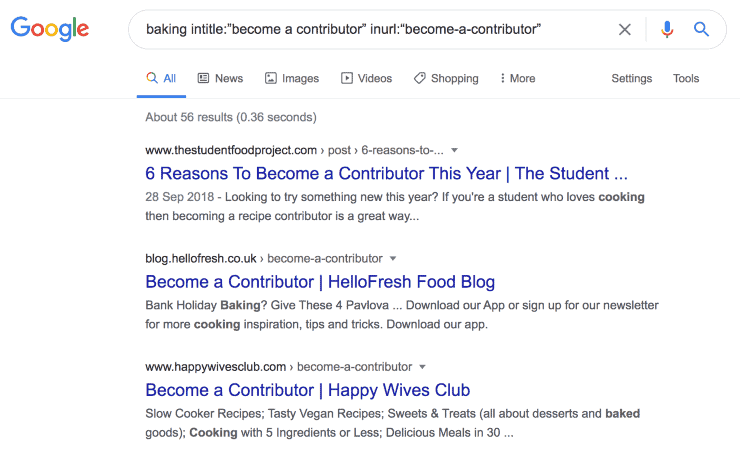Open the News results tab
This screenshot has height=454, width=740.
pos(220,78)
